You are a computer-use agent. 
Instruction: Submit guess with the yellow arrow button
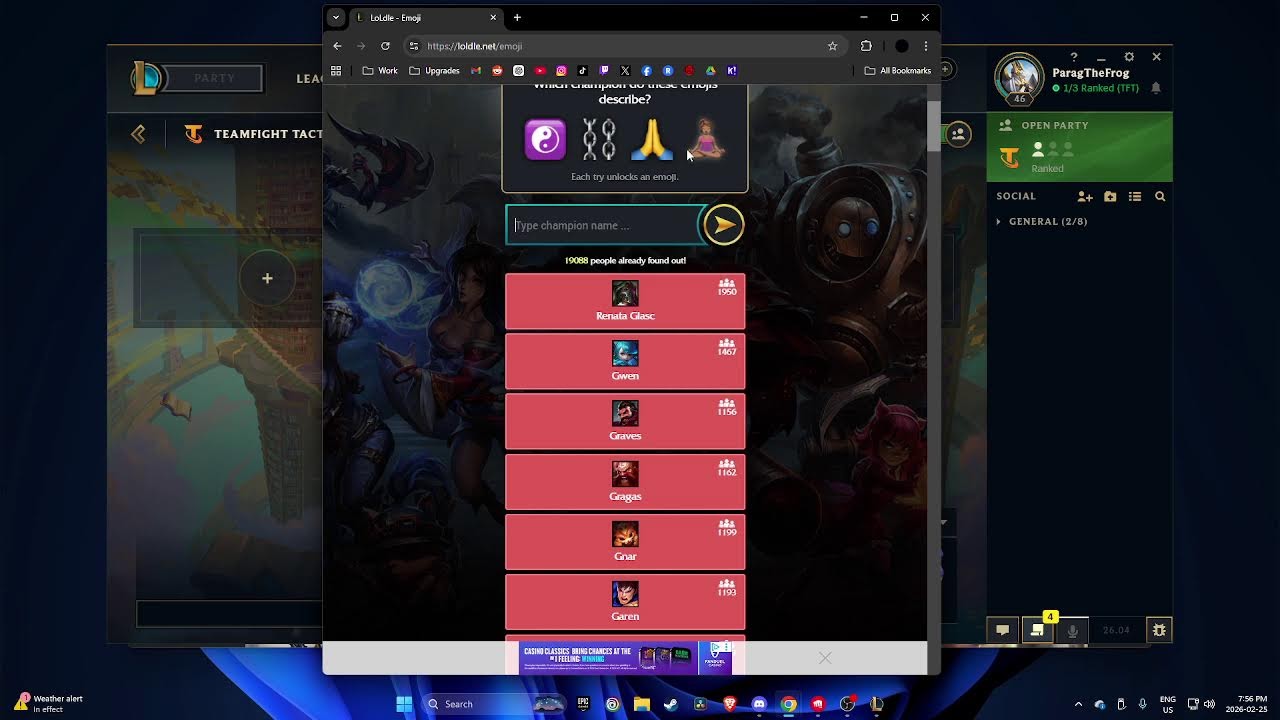(x=723, y=225)
